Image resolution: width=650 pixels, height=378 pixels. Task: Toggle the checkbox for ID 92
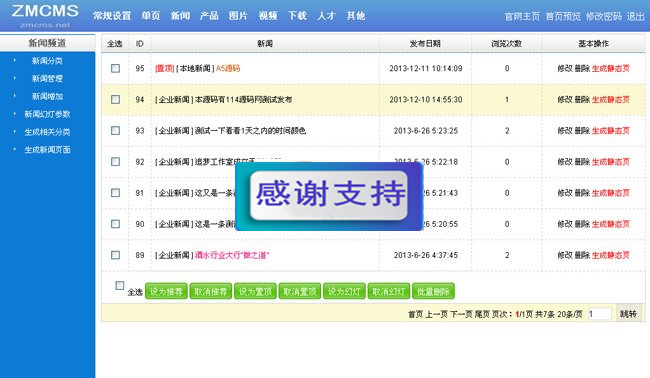pos(116,162)
